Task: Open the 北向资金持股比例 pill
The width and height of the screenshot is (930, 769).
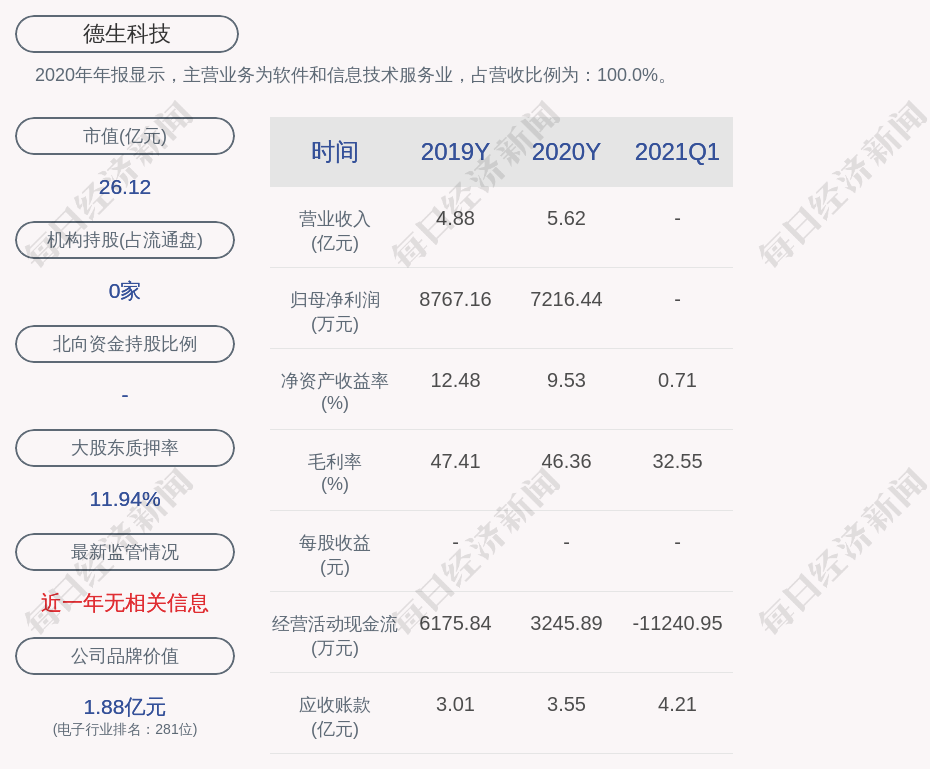Action: (125, 344)
